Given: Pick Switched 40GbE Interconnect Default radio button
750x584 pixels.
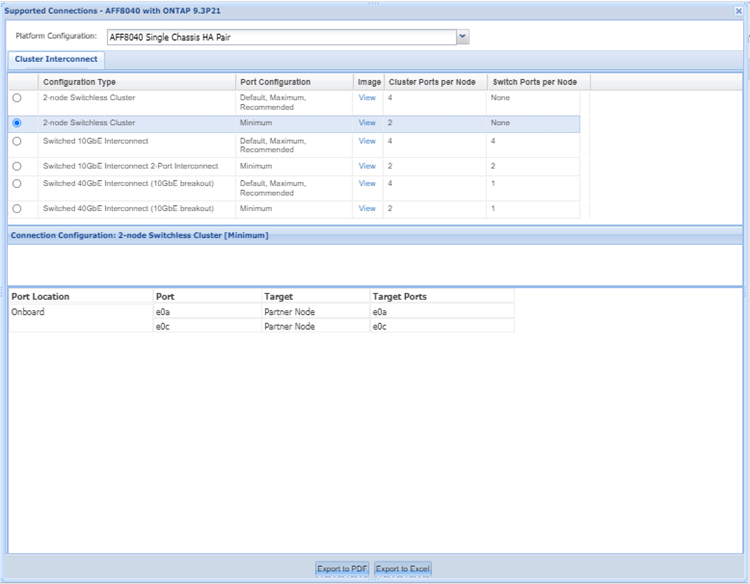Looking at the screenshot, I should (x=17, y=184).
